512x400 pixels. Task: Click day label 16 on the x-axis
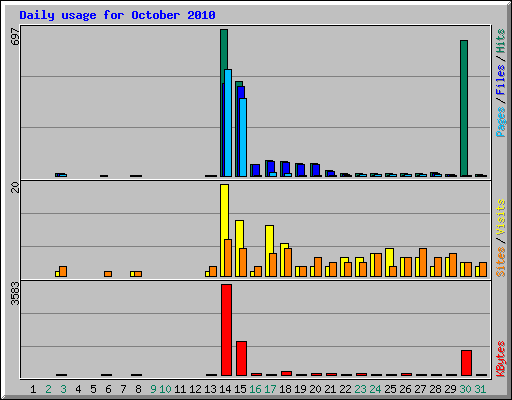tap(255, 389)
